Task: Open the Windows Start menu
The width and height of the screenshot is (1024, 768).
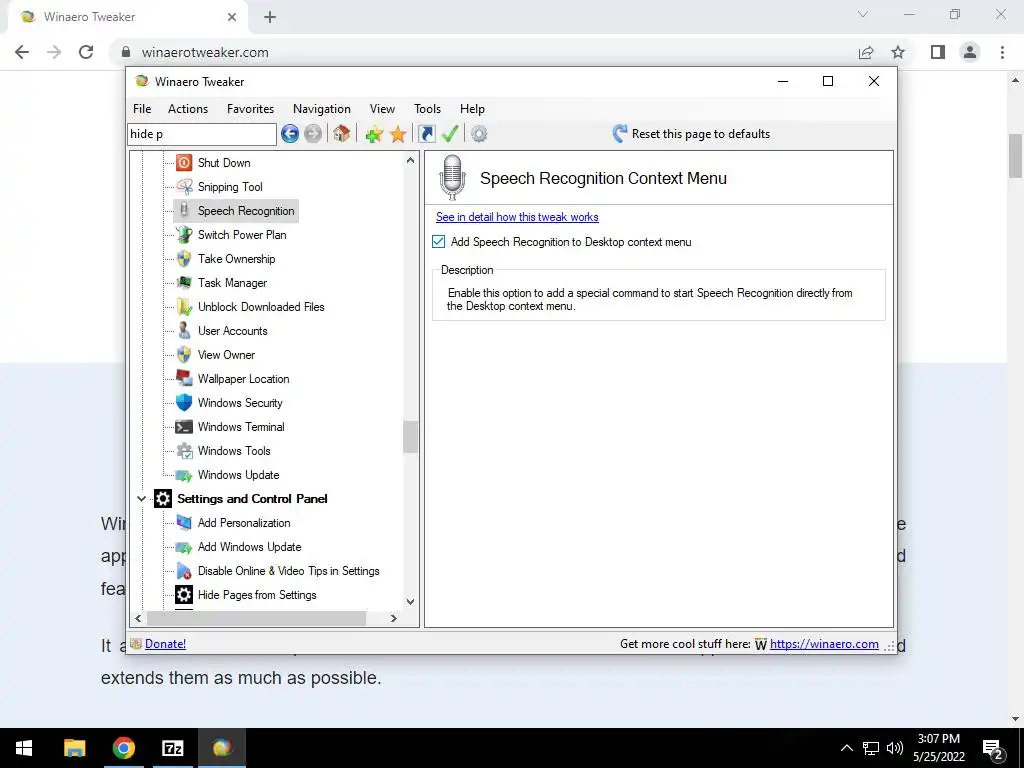Action: coord(24,748)
